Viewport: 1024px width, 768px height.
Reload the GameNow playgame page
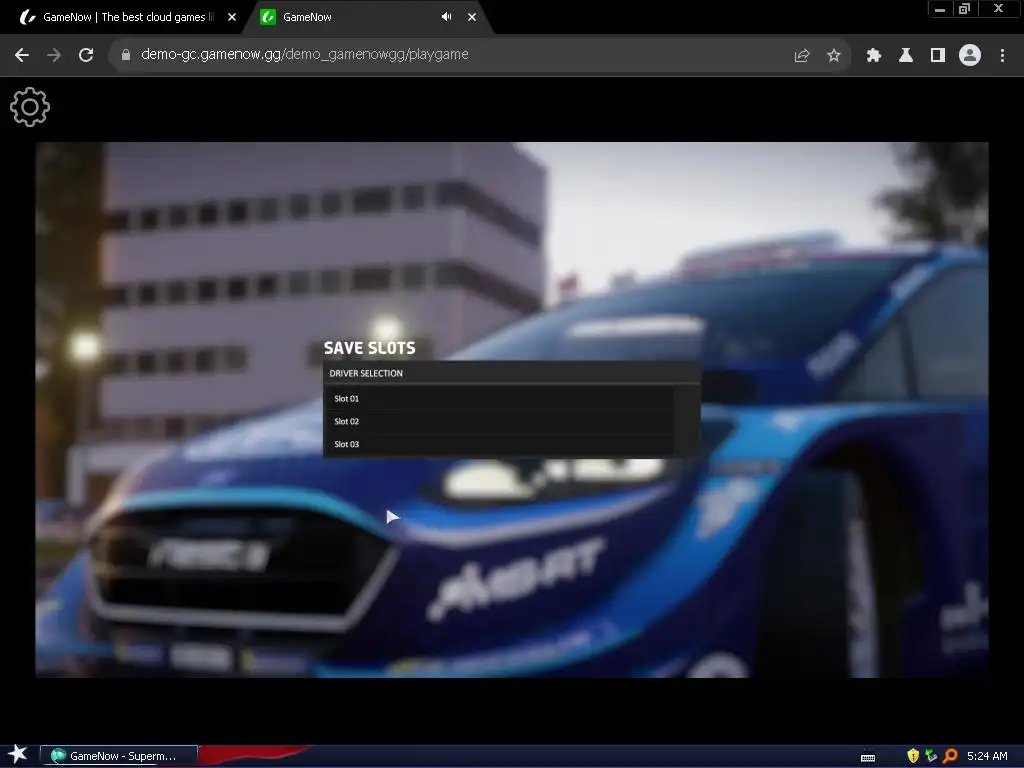(x=86, y=55)
